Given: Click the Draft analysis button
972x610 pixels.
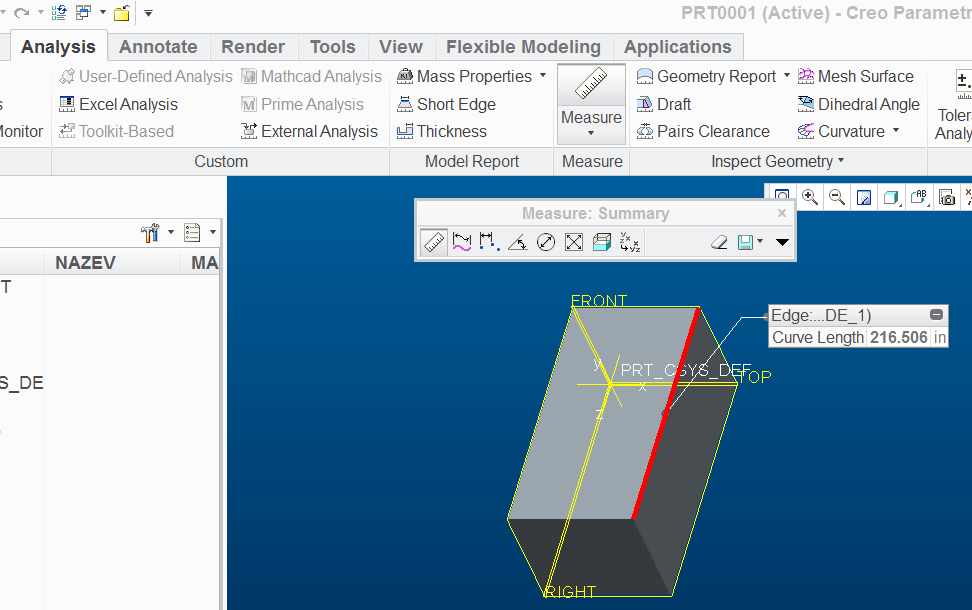Looking at the screenshot, I should click(664, 104).
